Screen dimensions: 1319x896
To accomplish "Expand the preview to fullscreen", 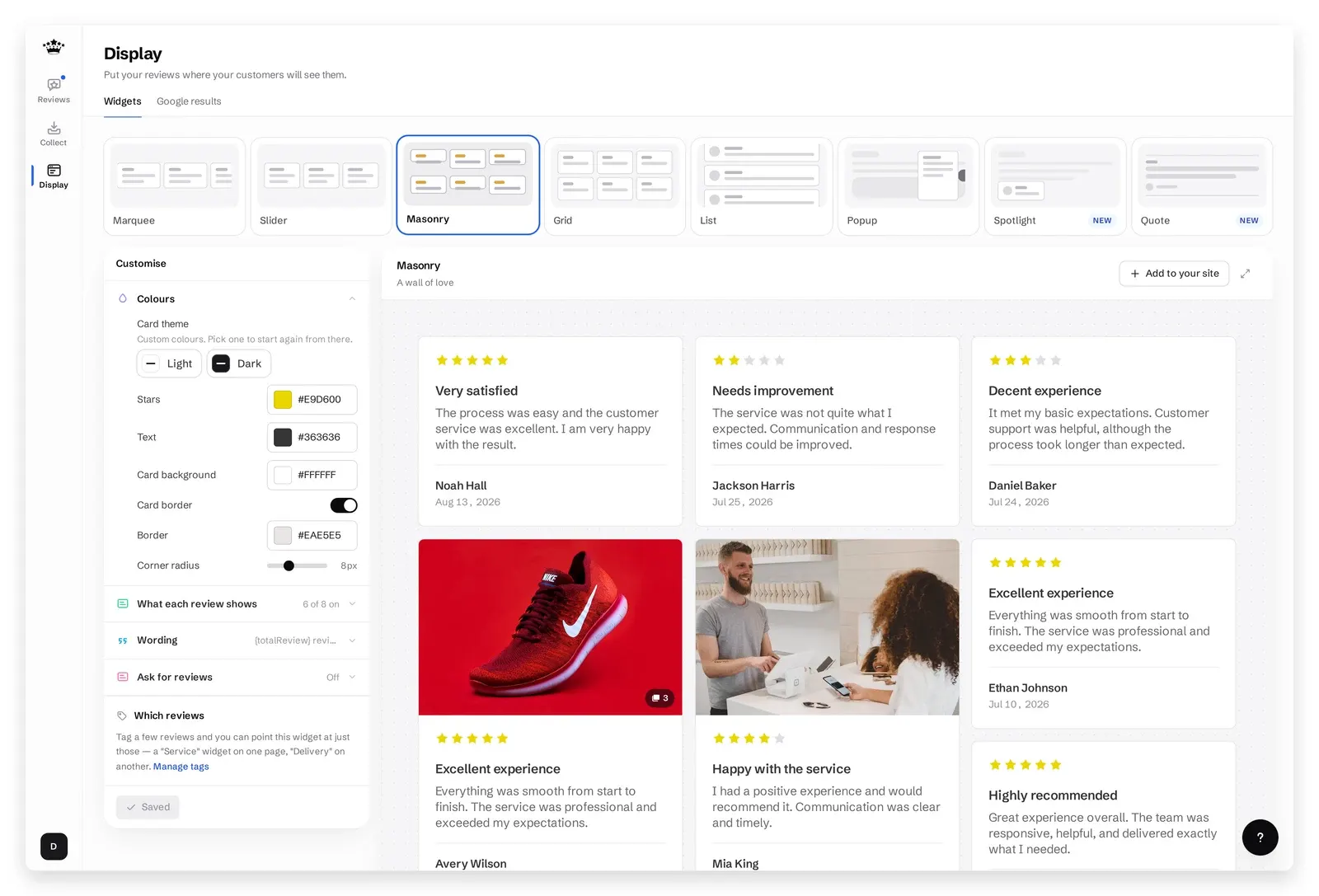I will pyautogui.click(x=1245, y=274).
